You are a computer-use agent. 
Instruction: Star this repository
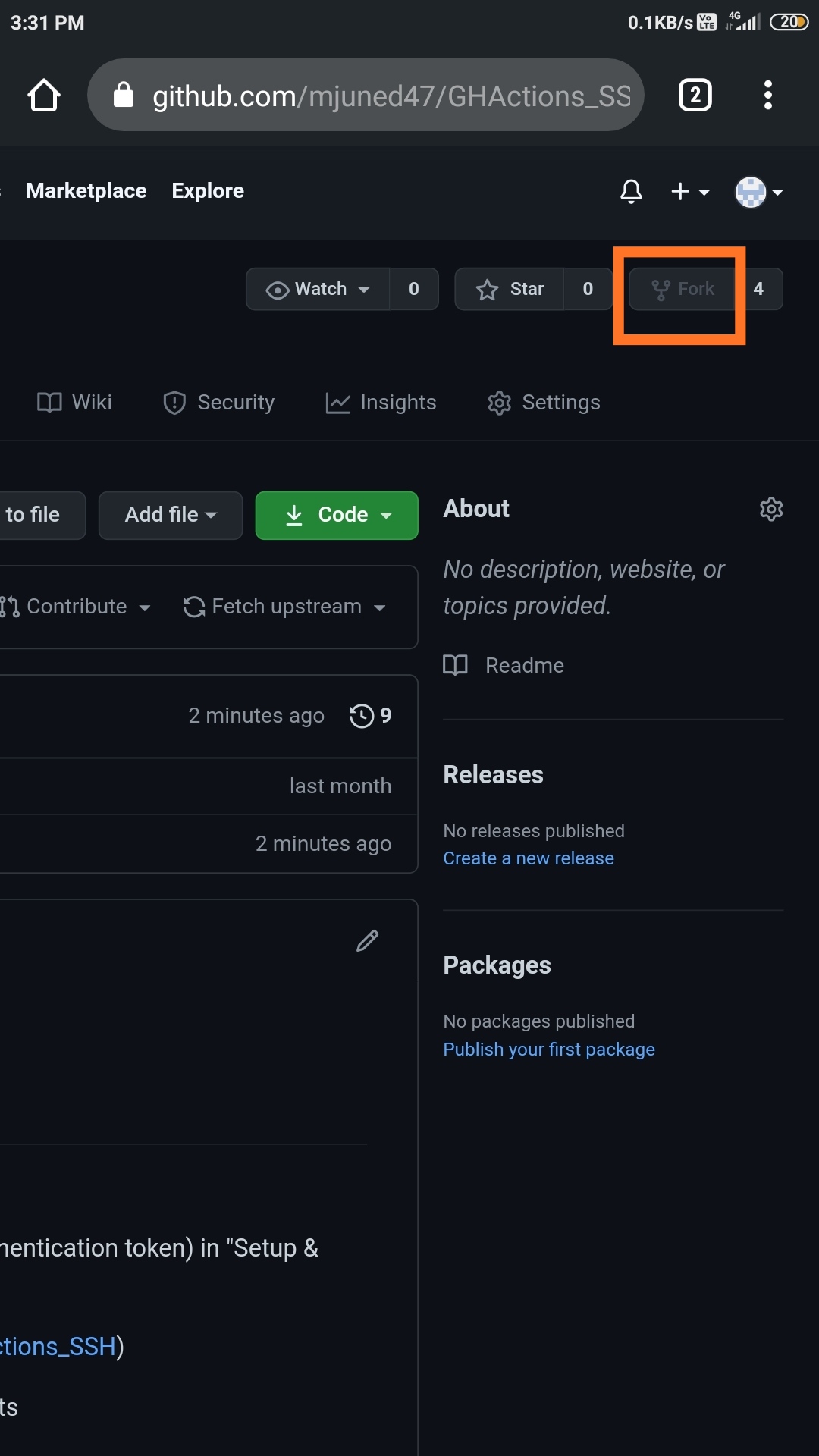[510, 289]
